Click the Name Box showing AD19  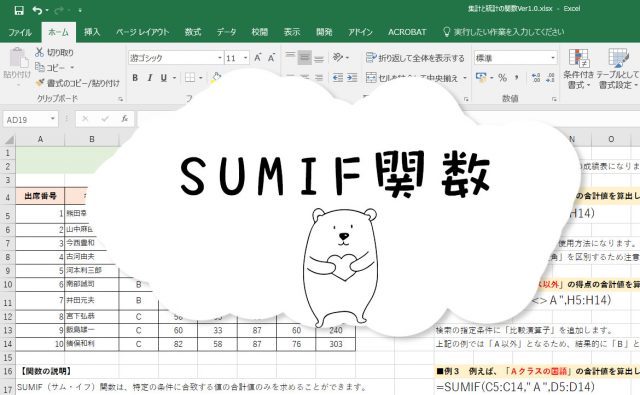(x=31, y=120)
